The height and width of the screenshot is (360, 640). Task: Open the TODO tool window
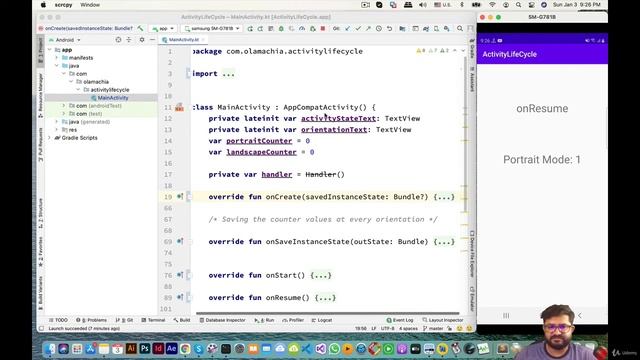[58, 320]
